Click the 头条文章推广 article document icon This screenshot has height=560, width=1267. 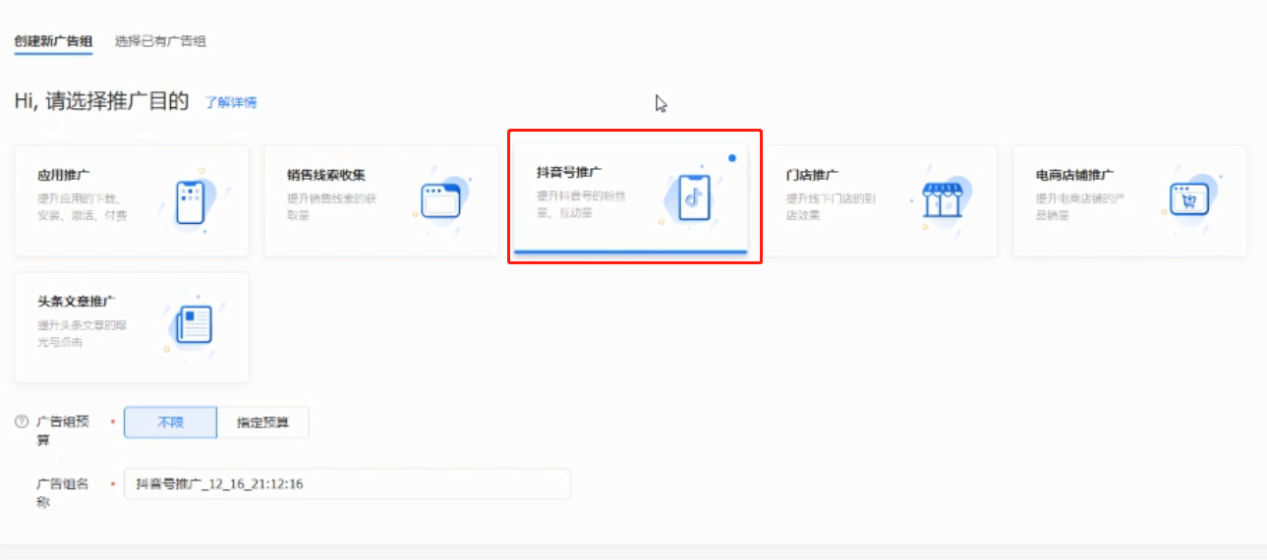coord(194,324)
